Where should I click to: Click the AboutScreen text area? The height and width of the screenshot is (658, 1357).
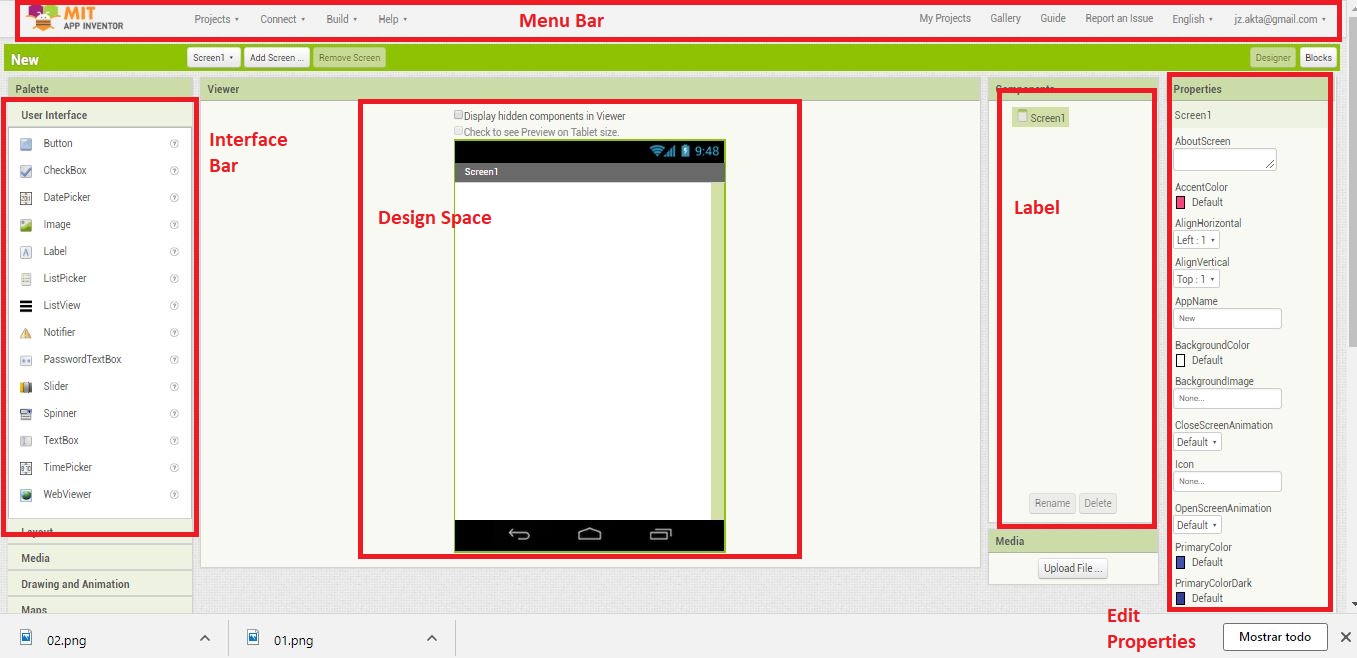point(1225,160)
